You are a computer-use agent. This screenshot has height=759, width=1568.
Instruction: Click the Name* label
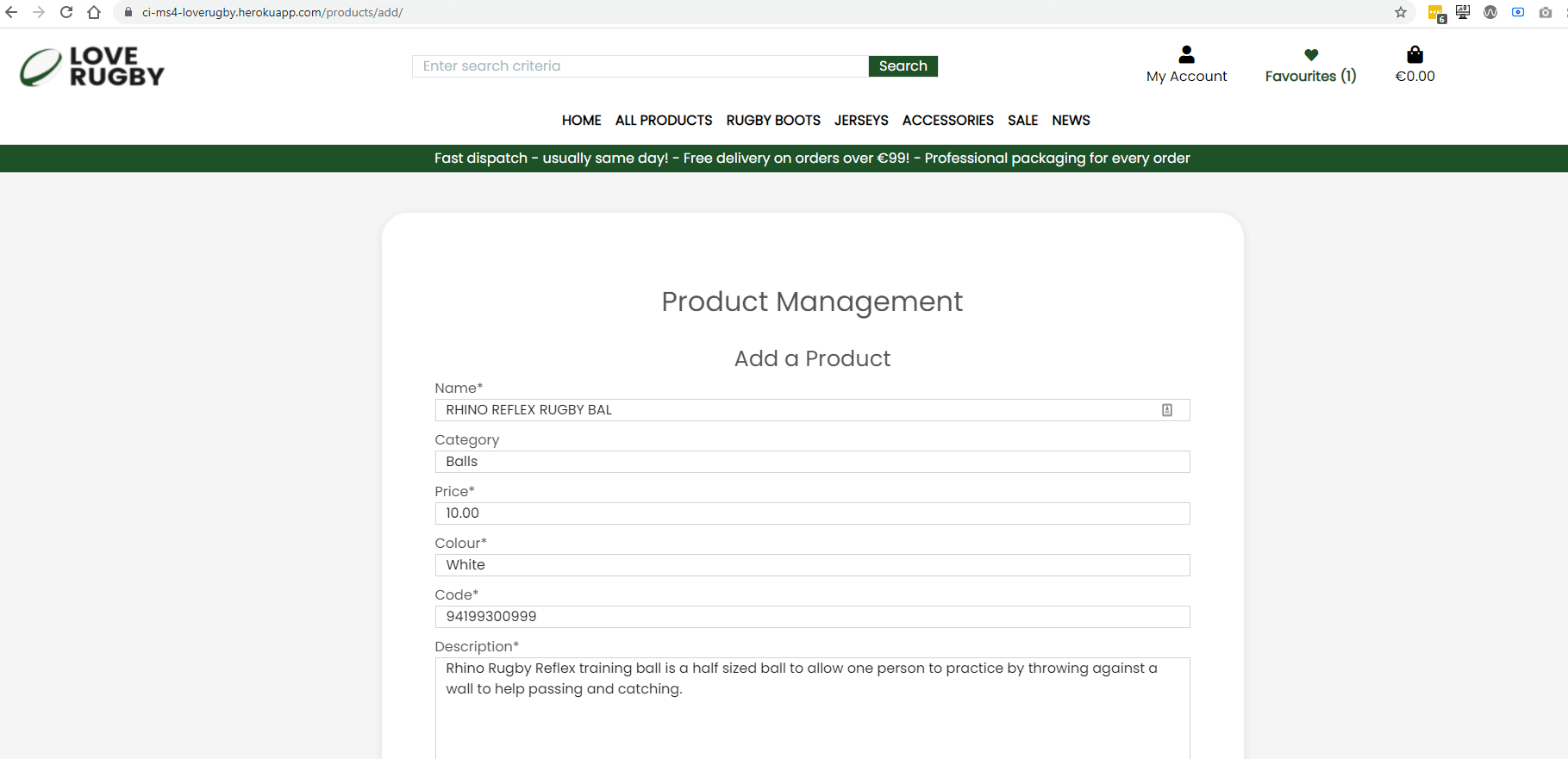pos(459,388)
